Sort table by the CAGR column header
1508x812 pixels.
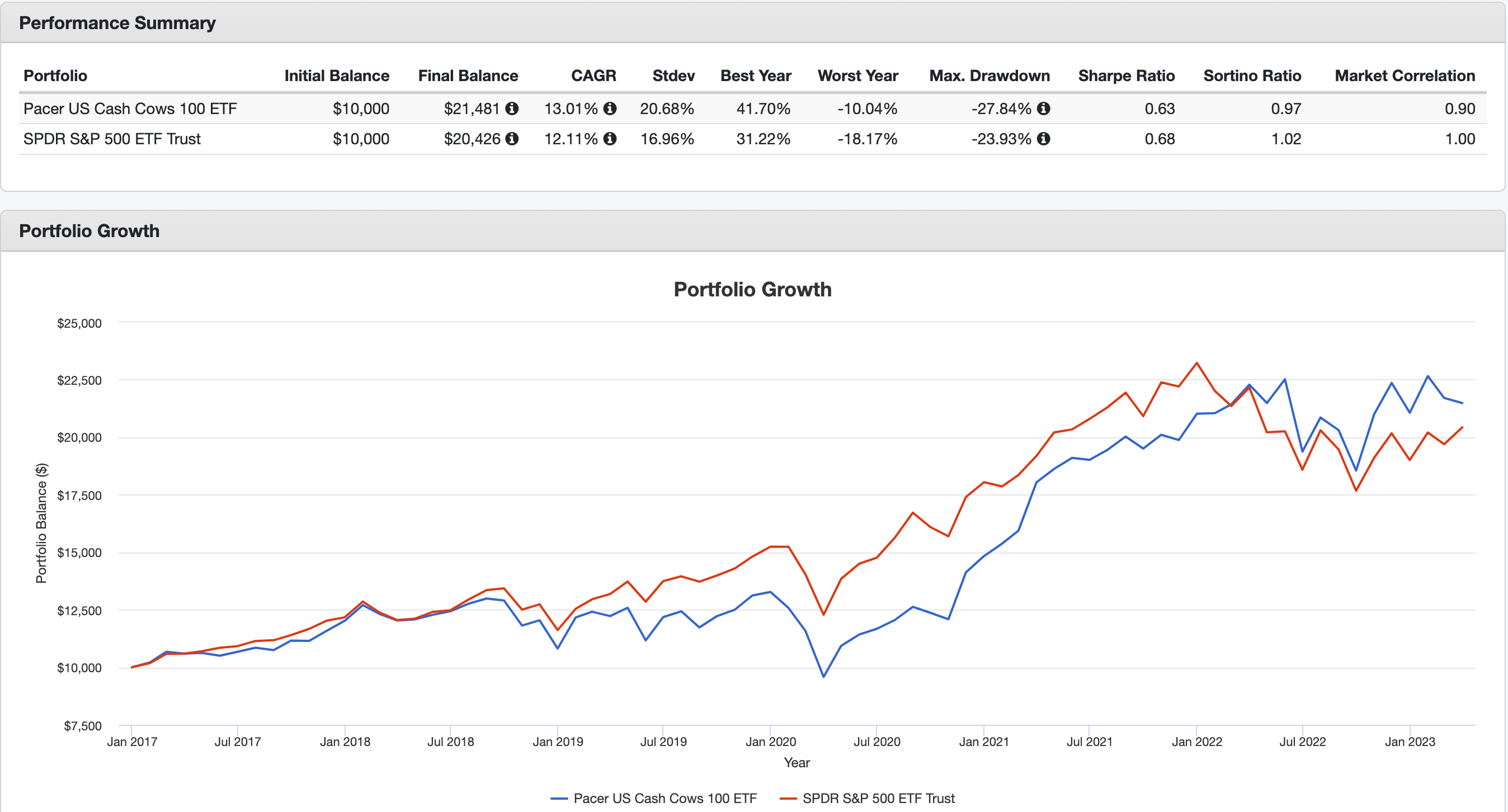tap(593, 75)
